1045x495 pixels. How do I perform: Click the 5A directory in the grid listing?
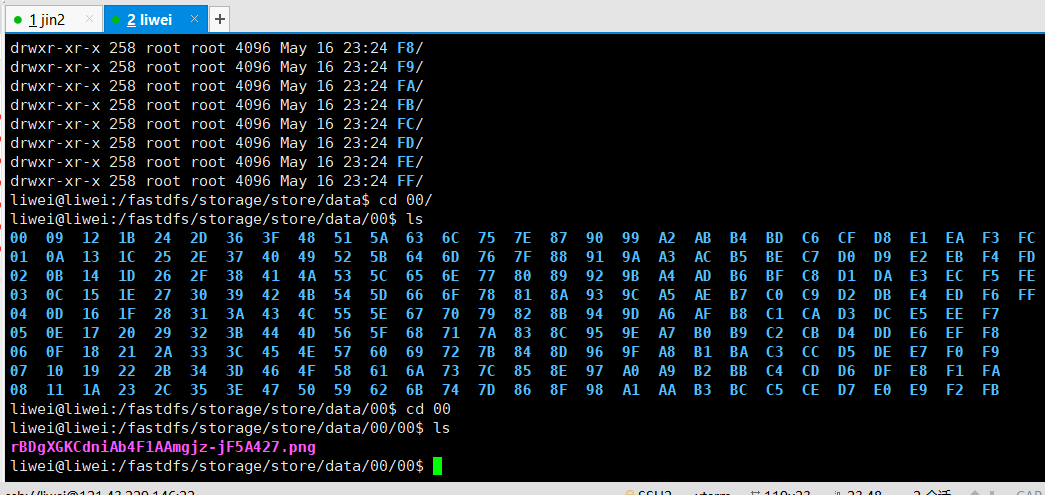(x=379, y=238)
